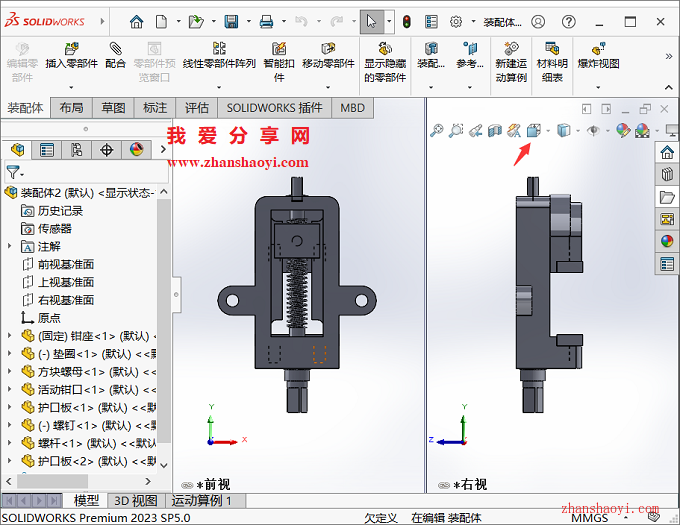Click the Zoom to Fit icon
This screenshot has height=525, width=680.
pos(436,130)
